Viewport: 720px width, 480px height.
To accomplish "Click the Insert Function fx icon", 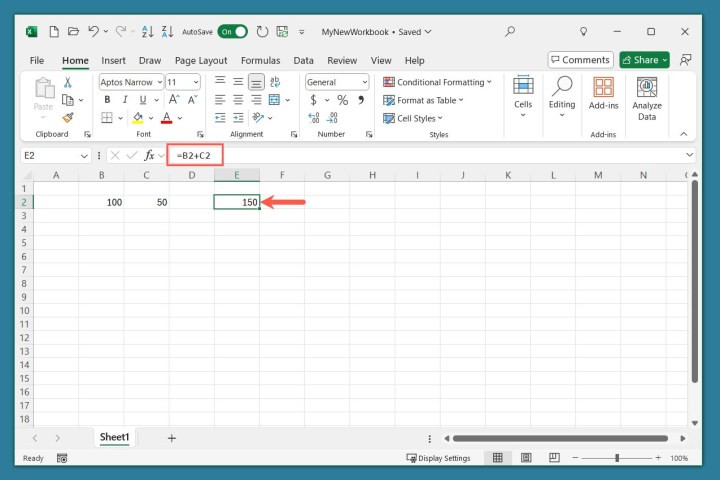I will point(150,155).
